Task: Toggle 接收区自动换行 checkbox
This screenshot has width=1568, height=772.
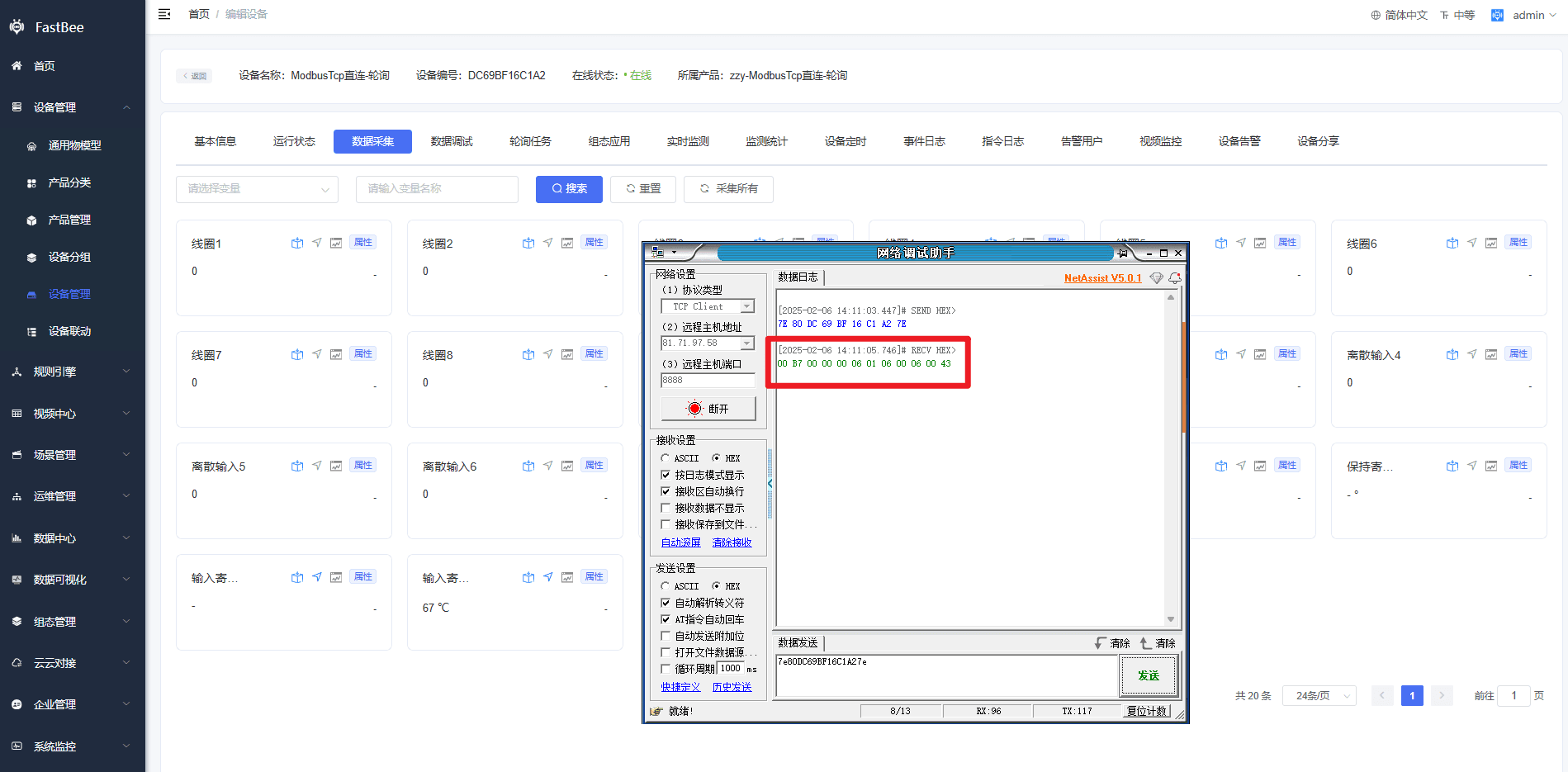Action: point(666,491)
